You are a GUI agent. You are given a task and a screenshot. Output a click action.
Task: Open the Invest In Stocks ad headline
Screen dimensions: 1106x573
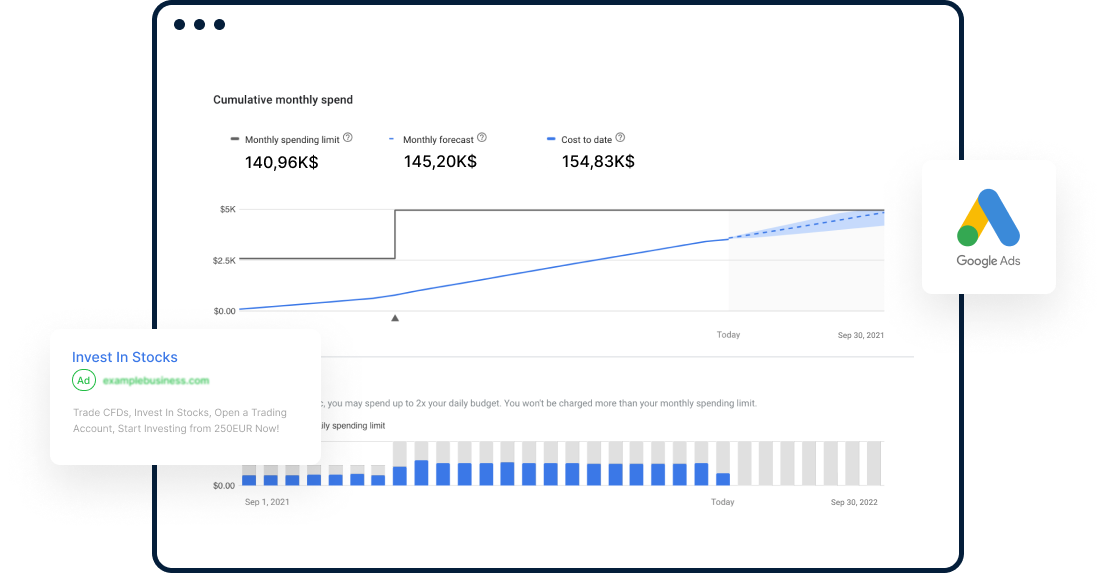[x=125, y=357]
